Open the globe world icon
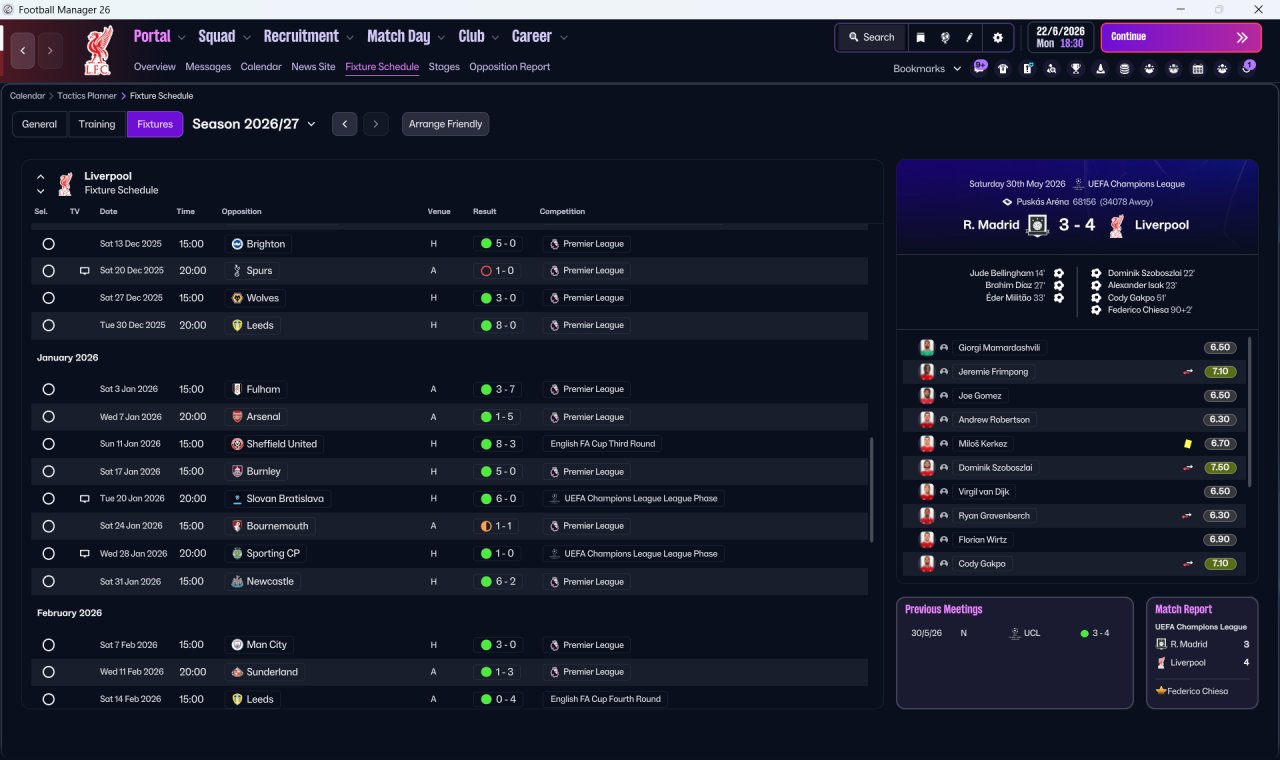 click(945, 37)
